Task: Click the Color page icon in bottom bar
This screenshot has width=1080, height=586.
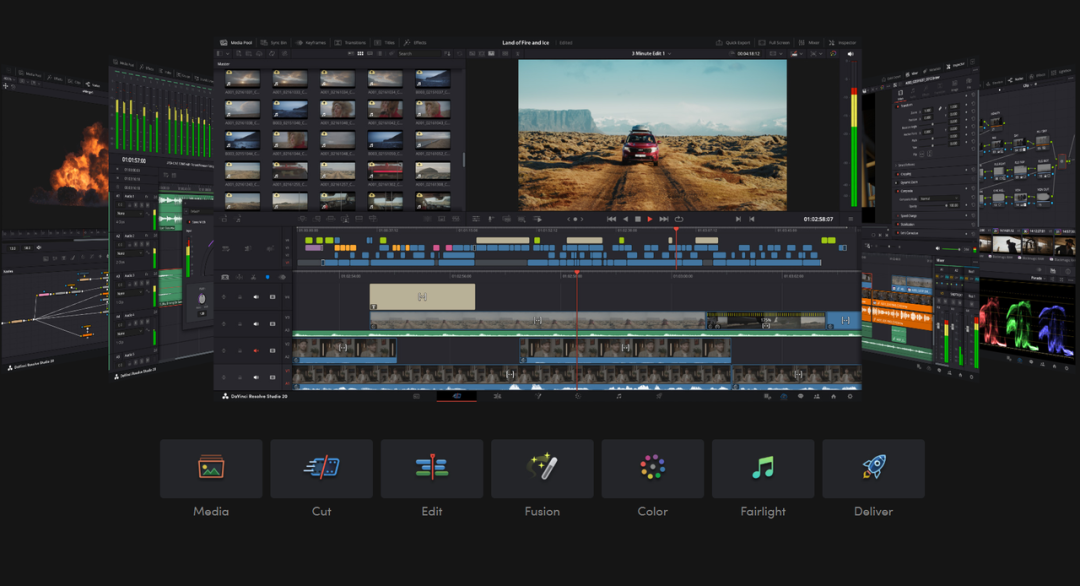Action: [x=578, y=396]
